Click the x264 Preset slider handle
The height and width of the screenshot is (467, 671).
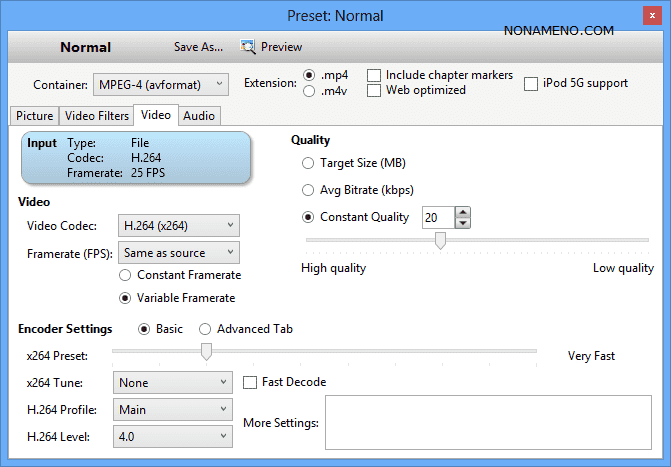[206, 351]
